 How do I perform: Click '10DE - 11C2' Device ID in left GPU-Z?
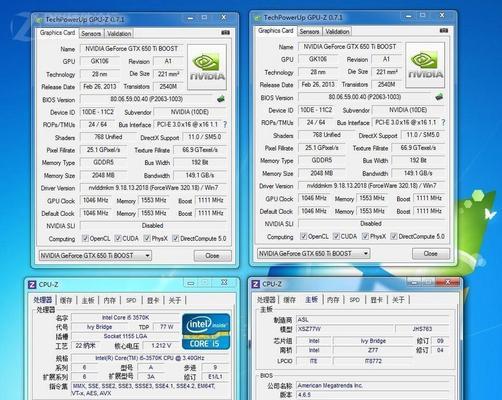click(98, 112)
